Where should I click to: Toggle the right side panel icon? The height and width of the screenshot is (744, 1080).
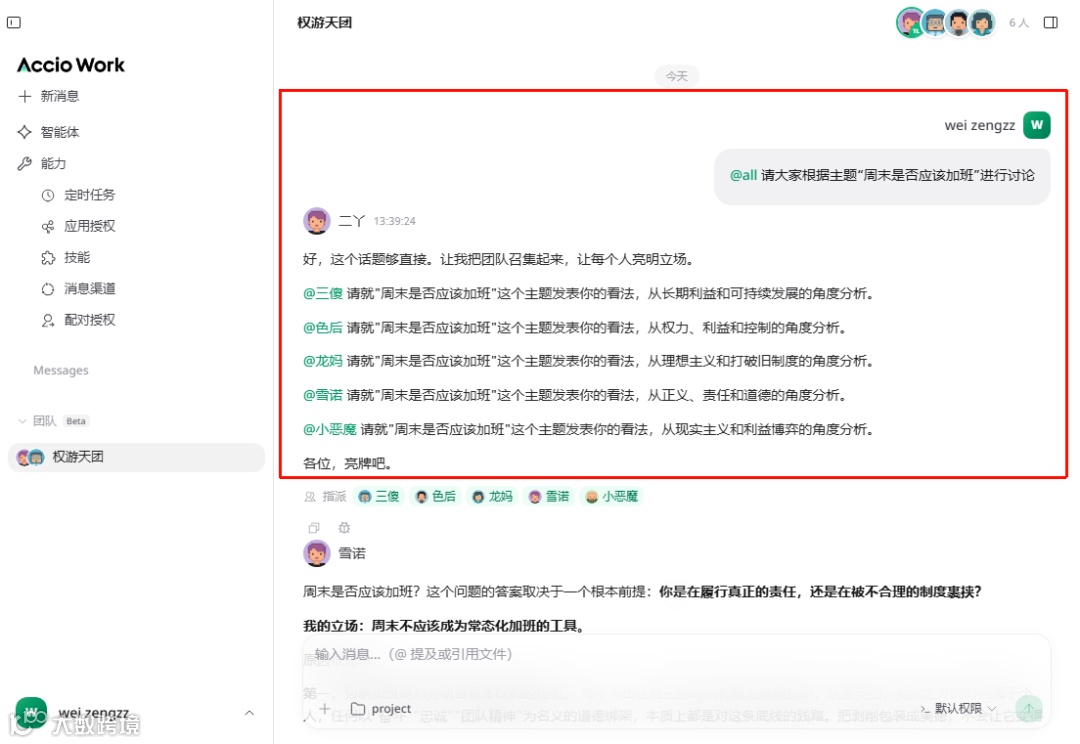pyautogui.click(x=1050, y=23)
